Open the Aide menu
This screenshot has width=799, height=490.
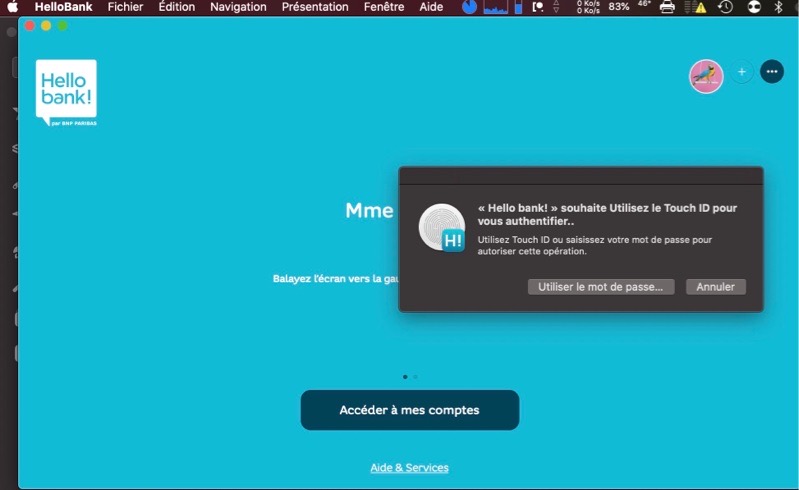tap(431, 7)
